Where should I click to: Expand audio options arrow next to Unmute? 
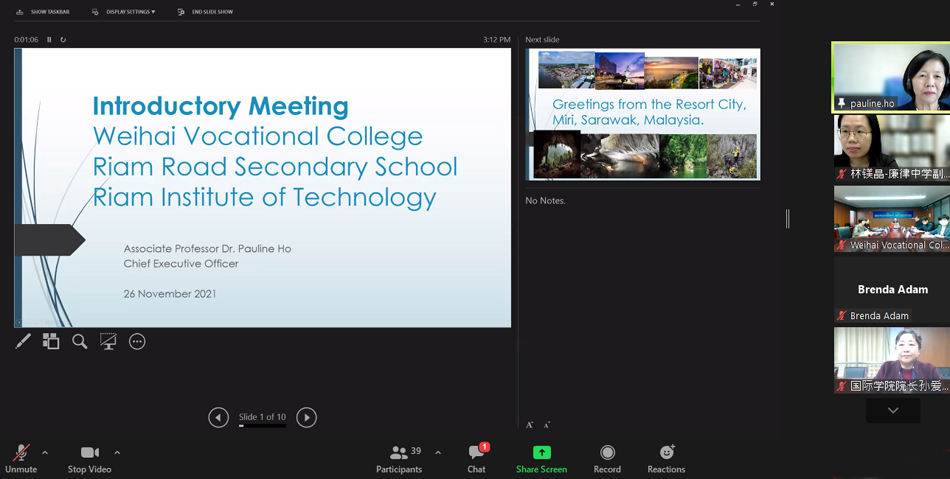coord(45,453)
